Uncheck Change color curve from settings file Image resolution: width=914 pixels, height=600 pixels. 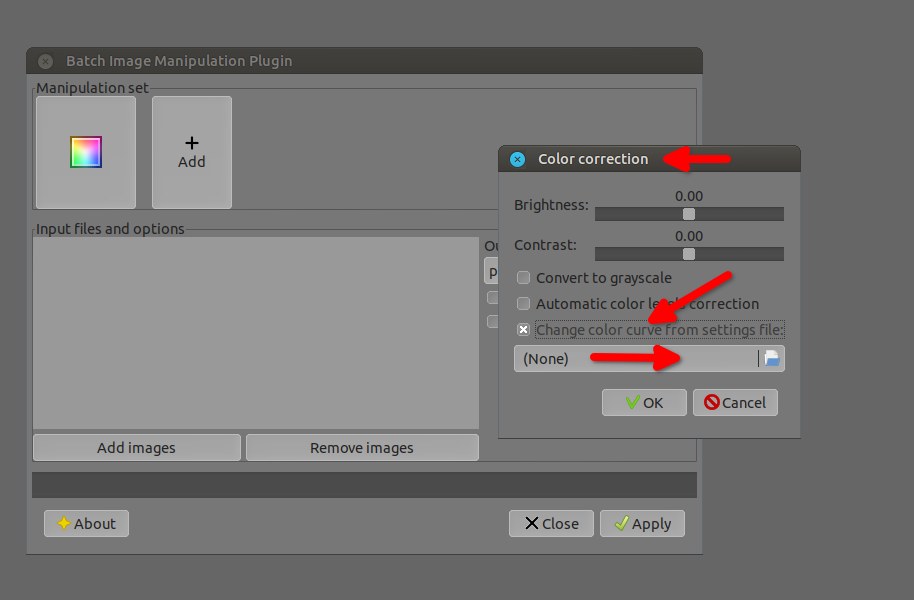pyautogui.click(x=523, y=329)
